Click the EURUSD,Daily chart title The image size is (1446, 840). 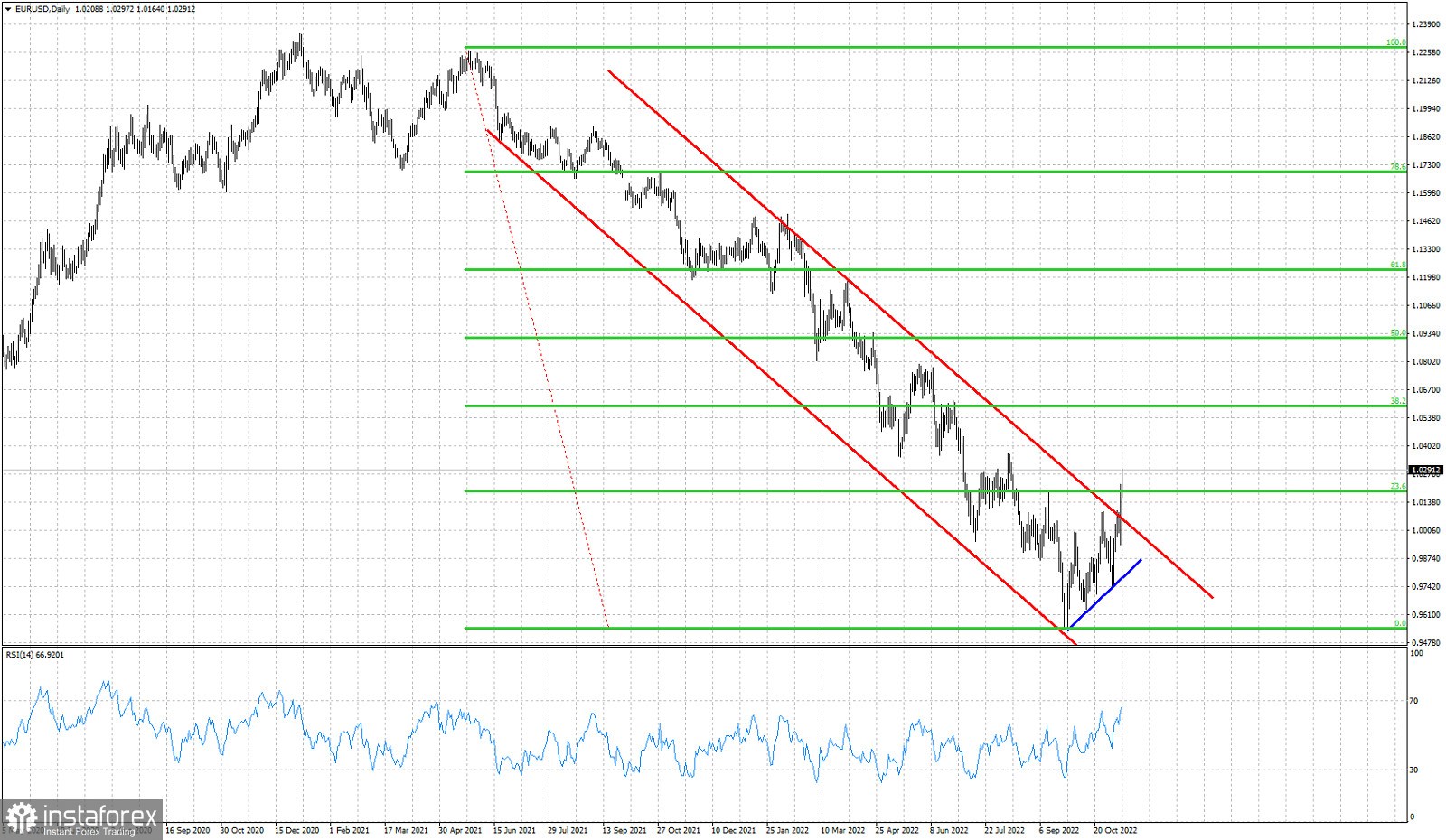pyautogui.click(x=42, y=9)
